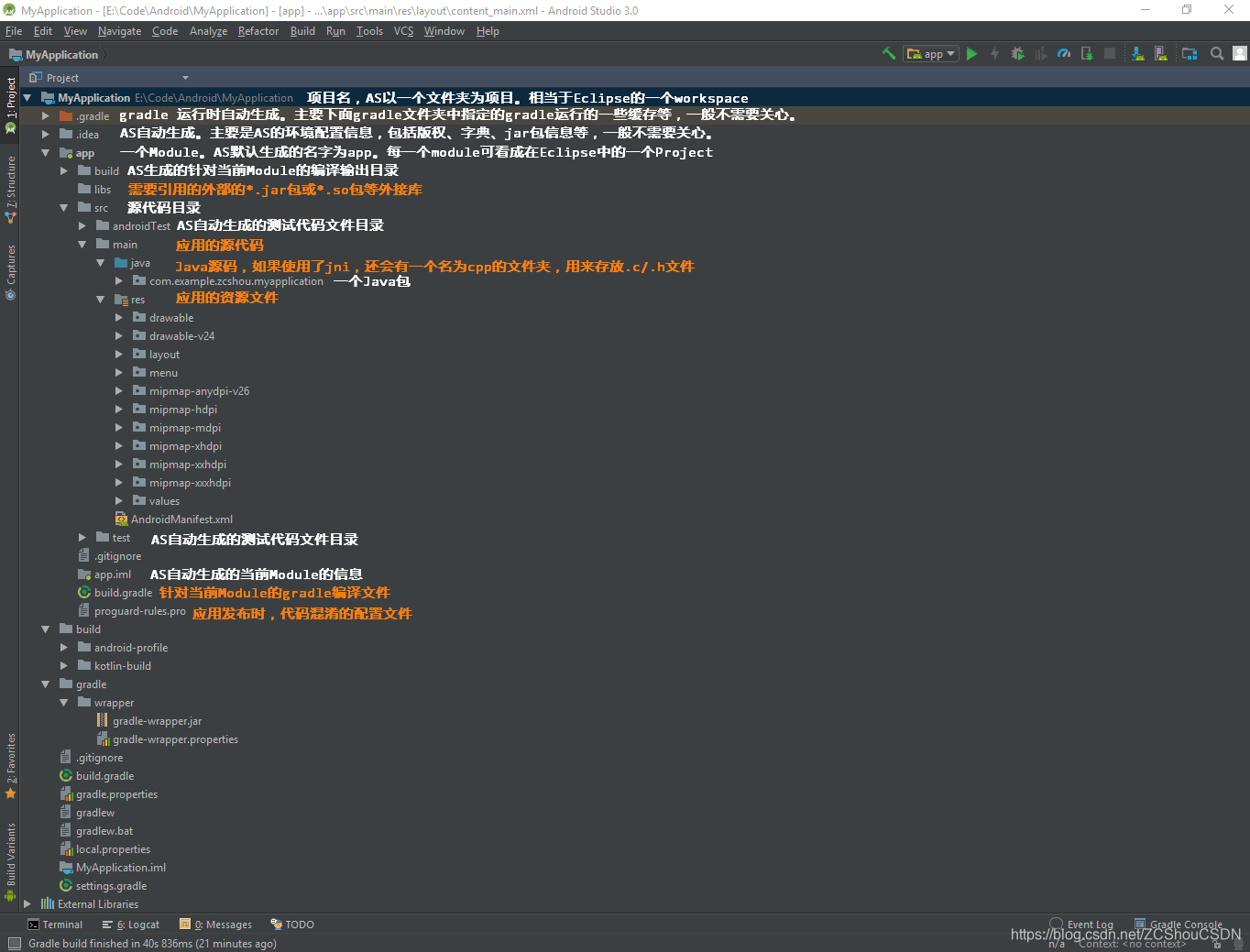Select the app module folder icon

pyautogui.click(x=66, y=153)
